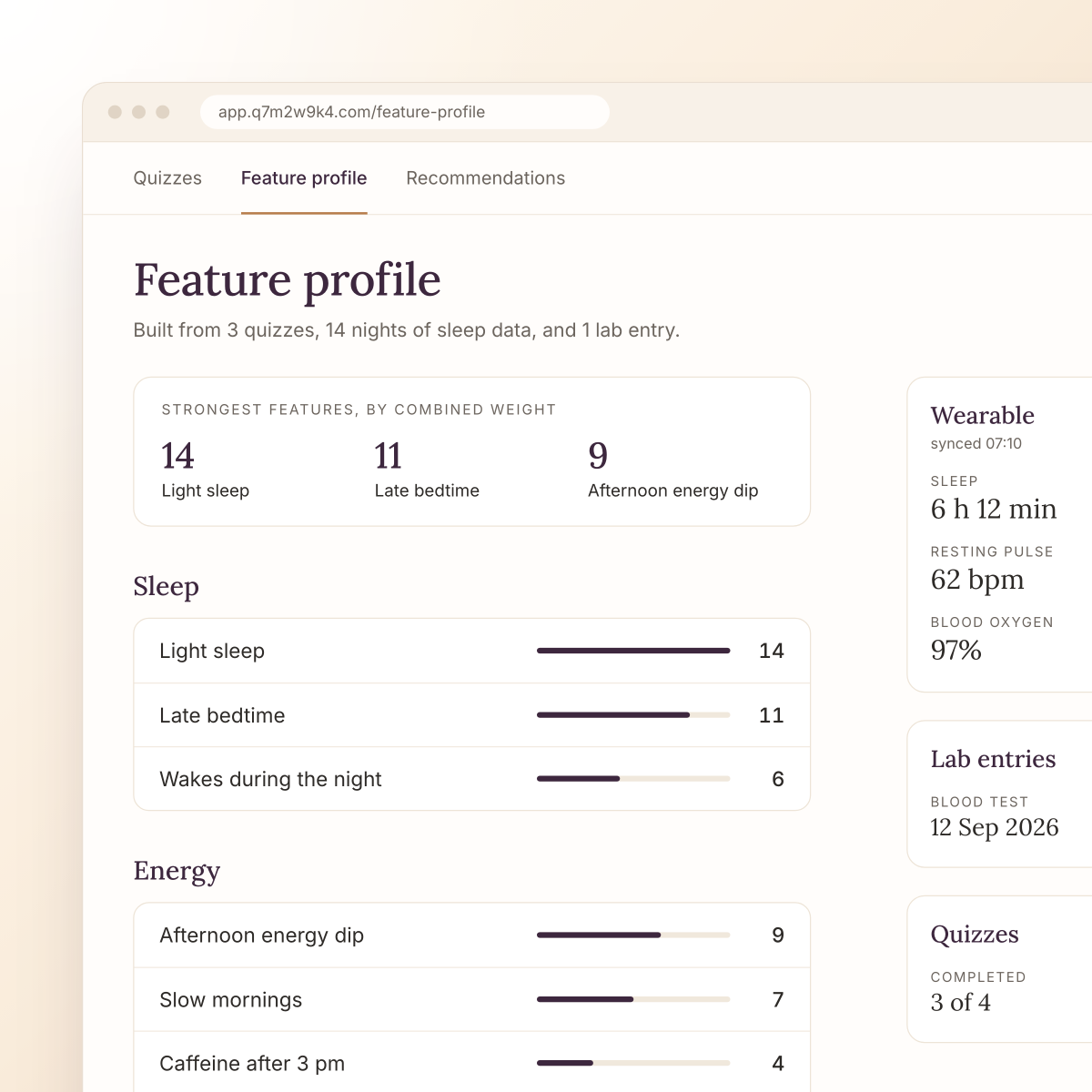Click the Lab entries card heading
The height and width of the screenshot is (1092, 1092).
point(993,759)
